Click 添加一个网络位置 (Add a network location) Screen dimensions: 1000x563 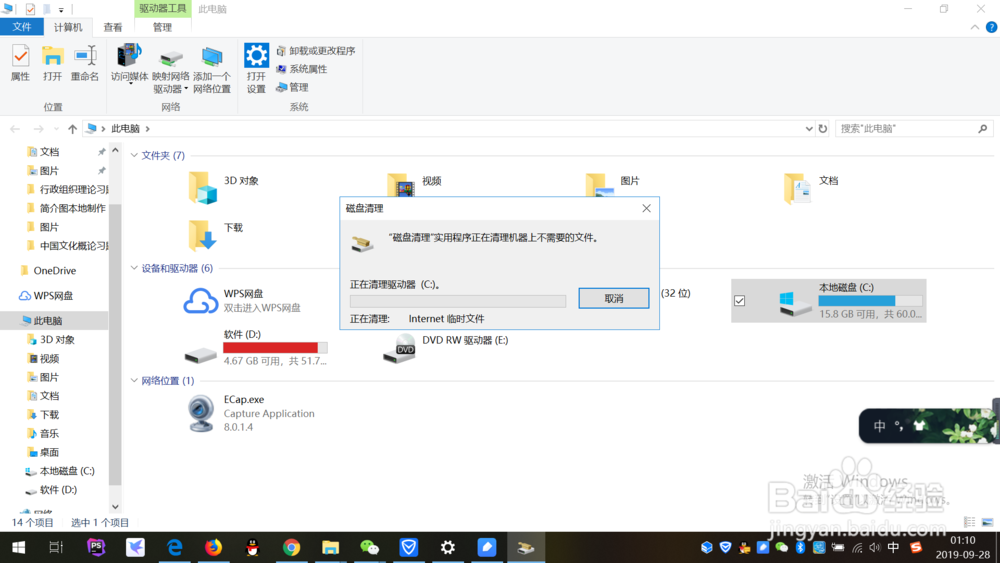pyautogui.click(x=212, y=69)
